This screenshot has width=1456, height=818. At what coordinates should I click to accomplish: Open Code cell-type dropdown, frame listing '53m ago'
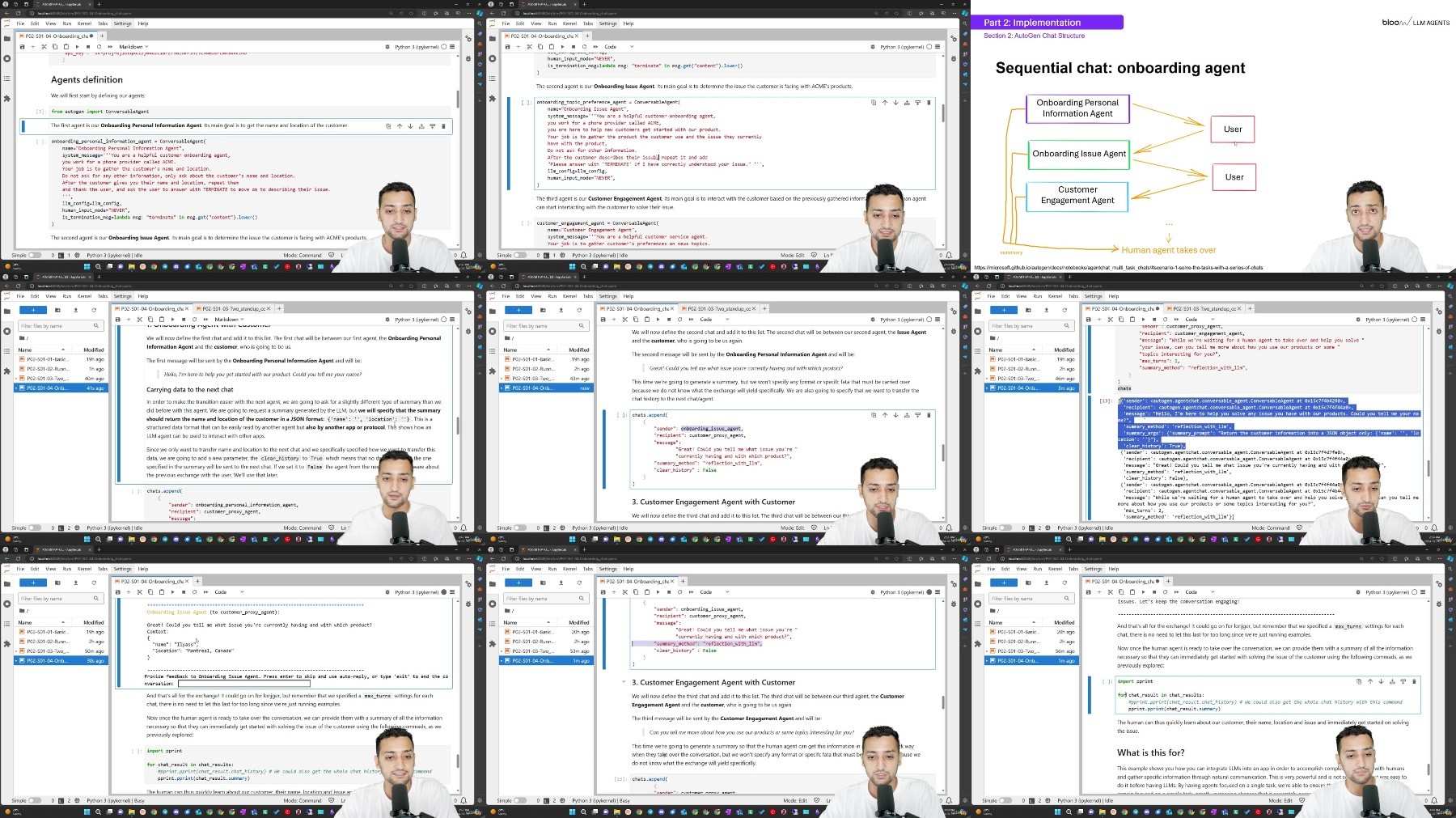point(714,592)
